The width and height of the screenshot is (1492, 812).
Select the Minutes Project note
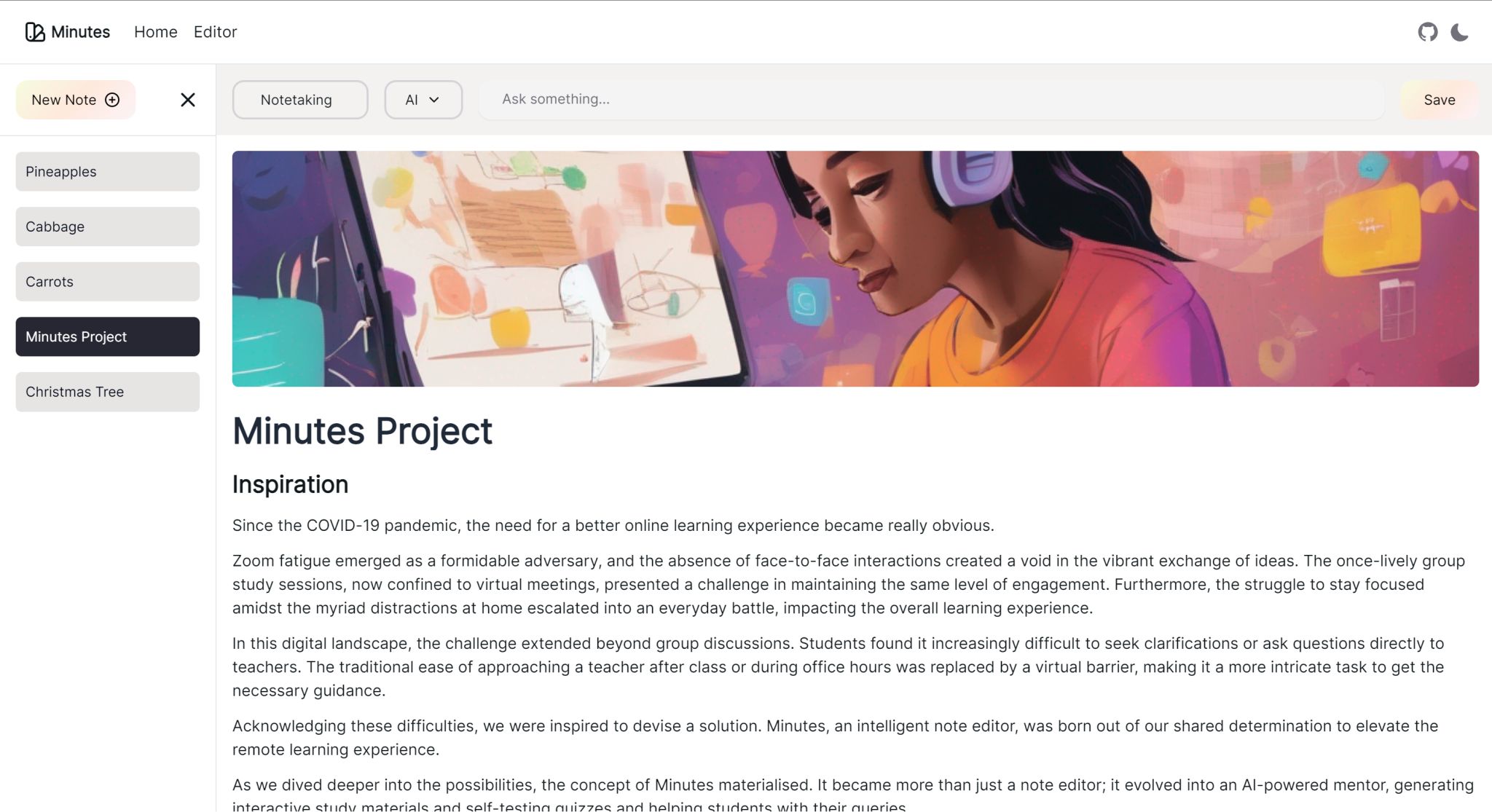click(107, 336)
